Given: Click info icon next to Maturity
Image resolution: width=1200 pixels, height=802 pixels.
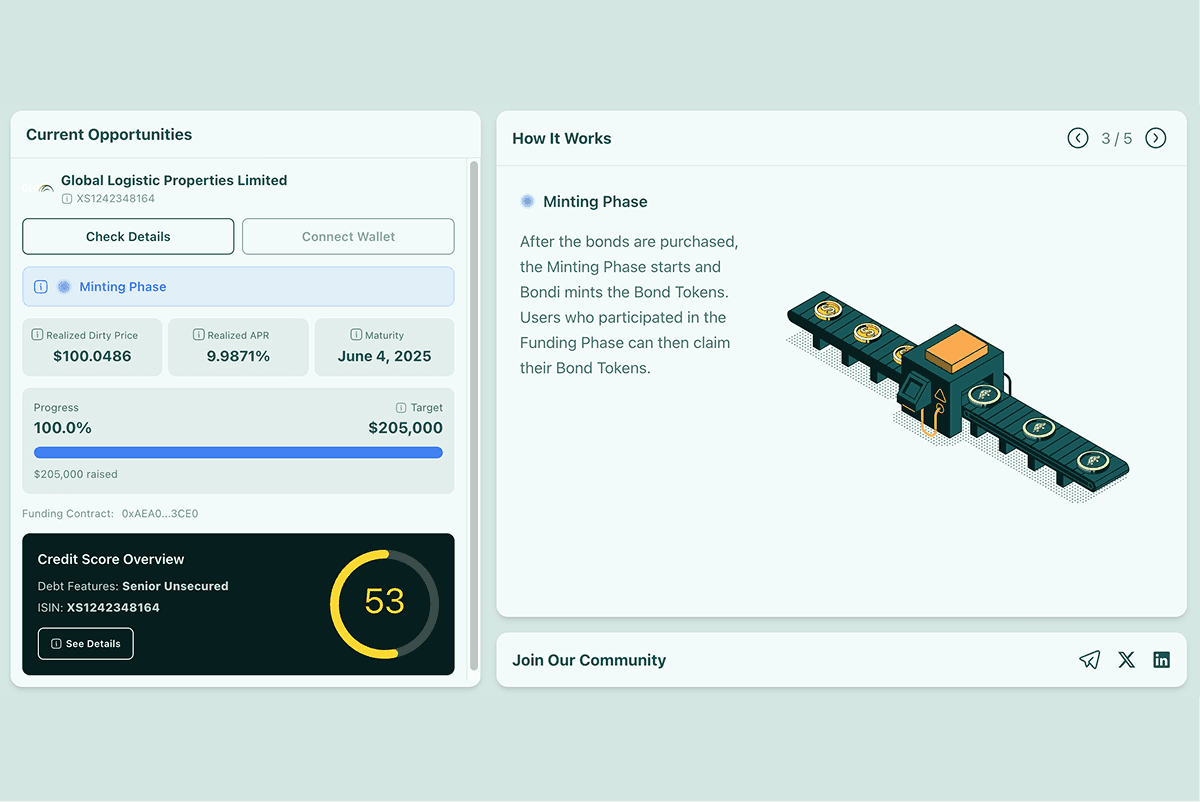Looking at the screenshot, I should click(356, 335).
